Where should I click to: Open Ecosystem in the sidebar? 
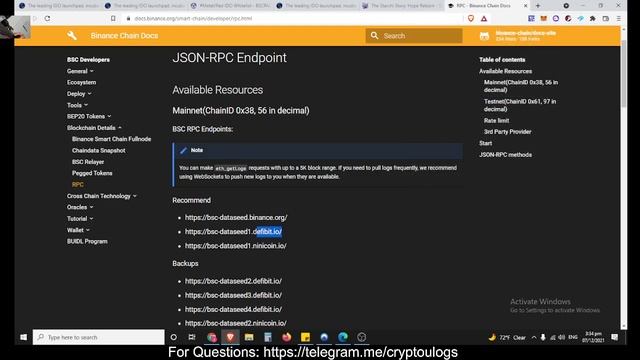point(82,82)
